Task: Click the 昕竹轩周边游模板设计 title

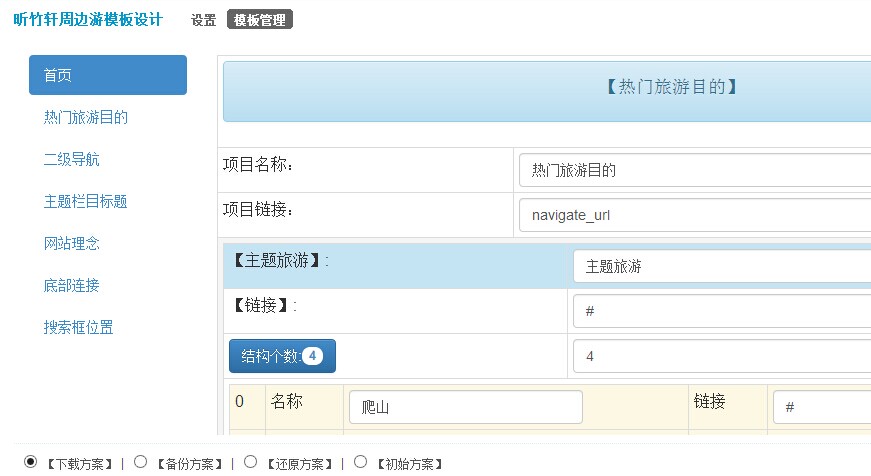Action: (x=88, y=19)
